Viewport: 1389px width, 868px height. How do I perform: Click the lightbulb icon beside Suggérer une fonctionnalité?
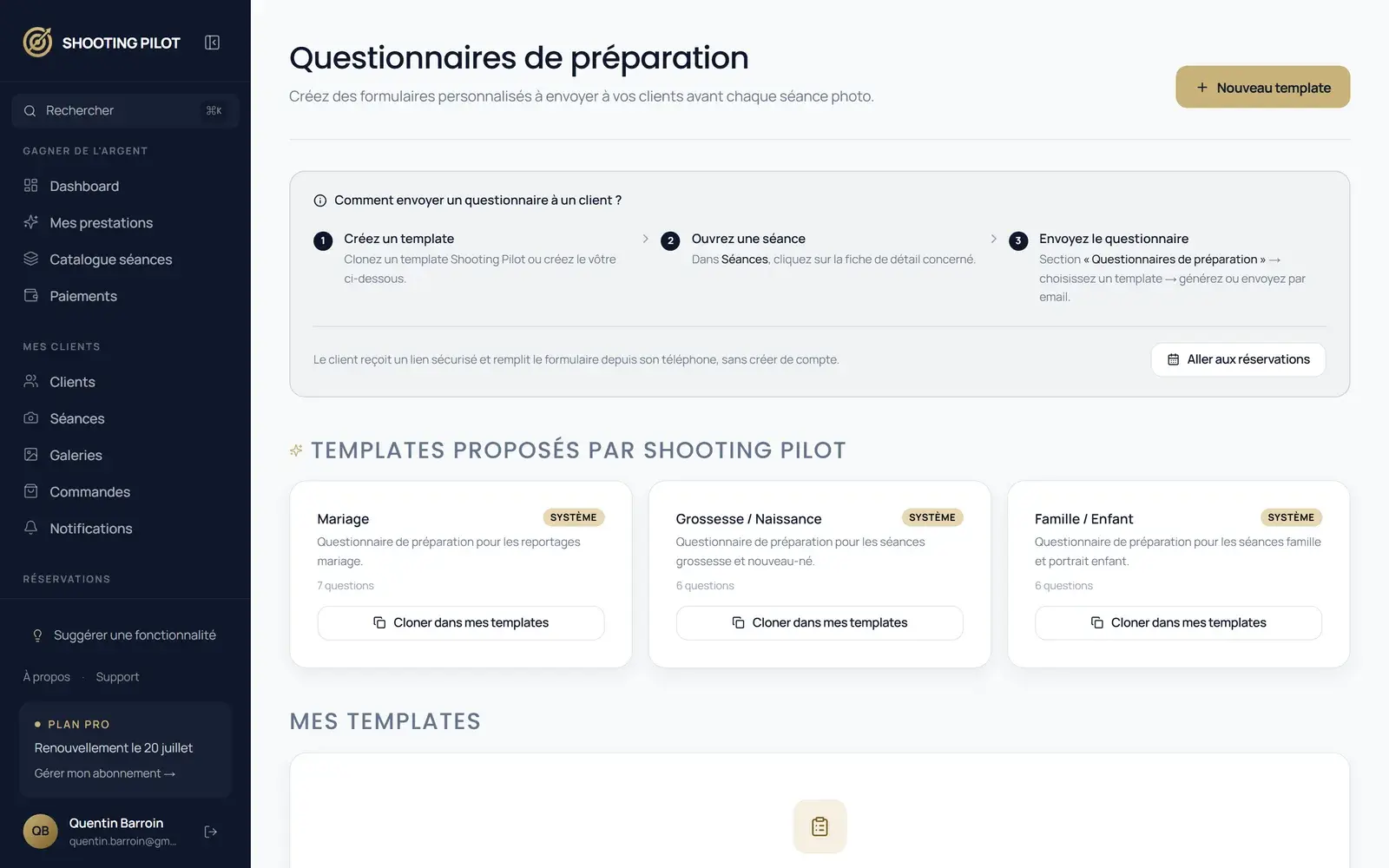pyautogui.click(x=37, y=635)
